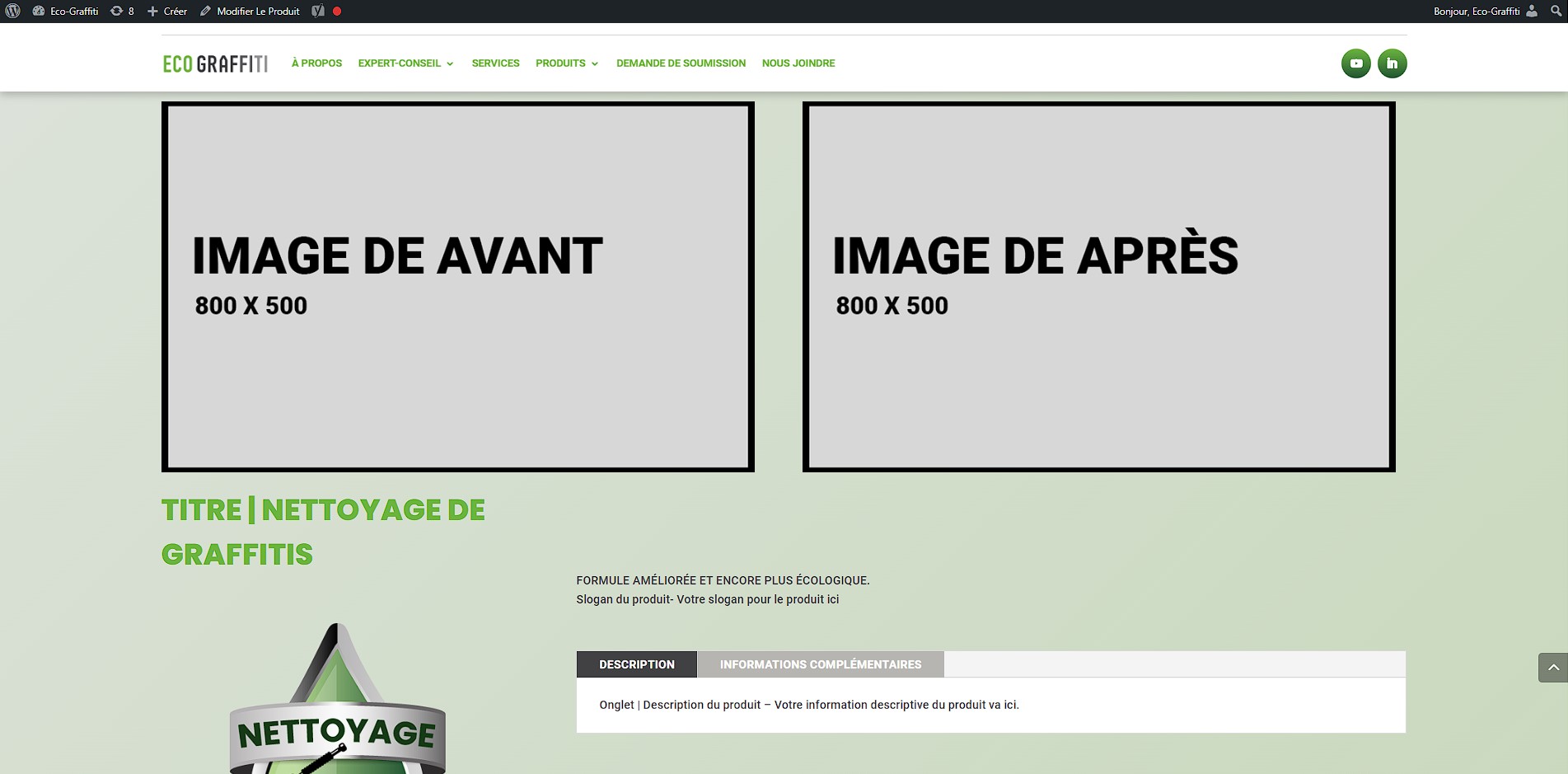Open the Image de Avant placeholder

coord(458,287)
